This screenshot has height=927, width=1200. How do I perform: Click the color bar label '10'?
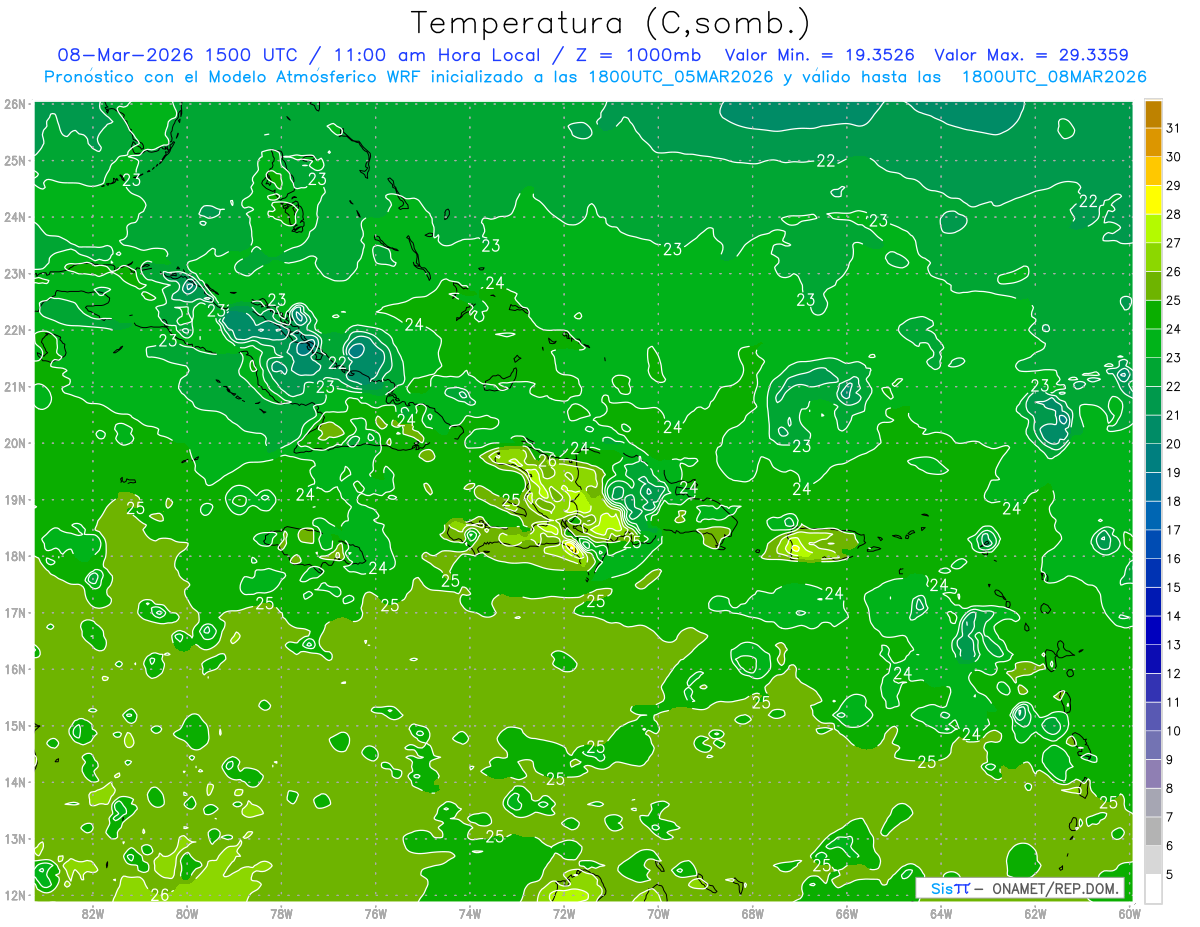[x=1174, y=731]
